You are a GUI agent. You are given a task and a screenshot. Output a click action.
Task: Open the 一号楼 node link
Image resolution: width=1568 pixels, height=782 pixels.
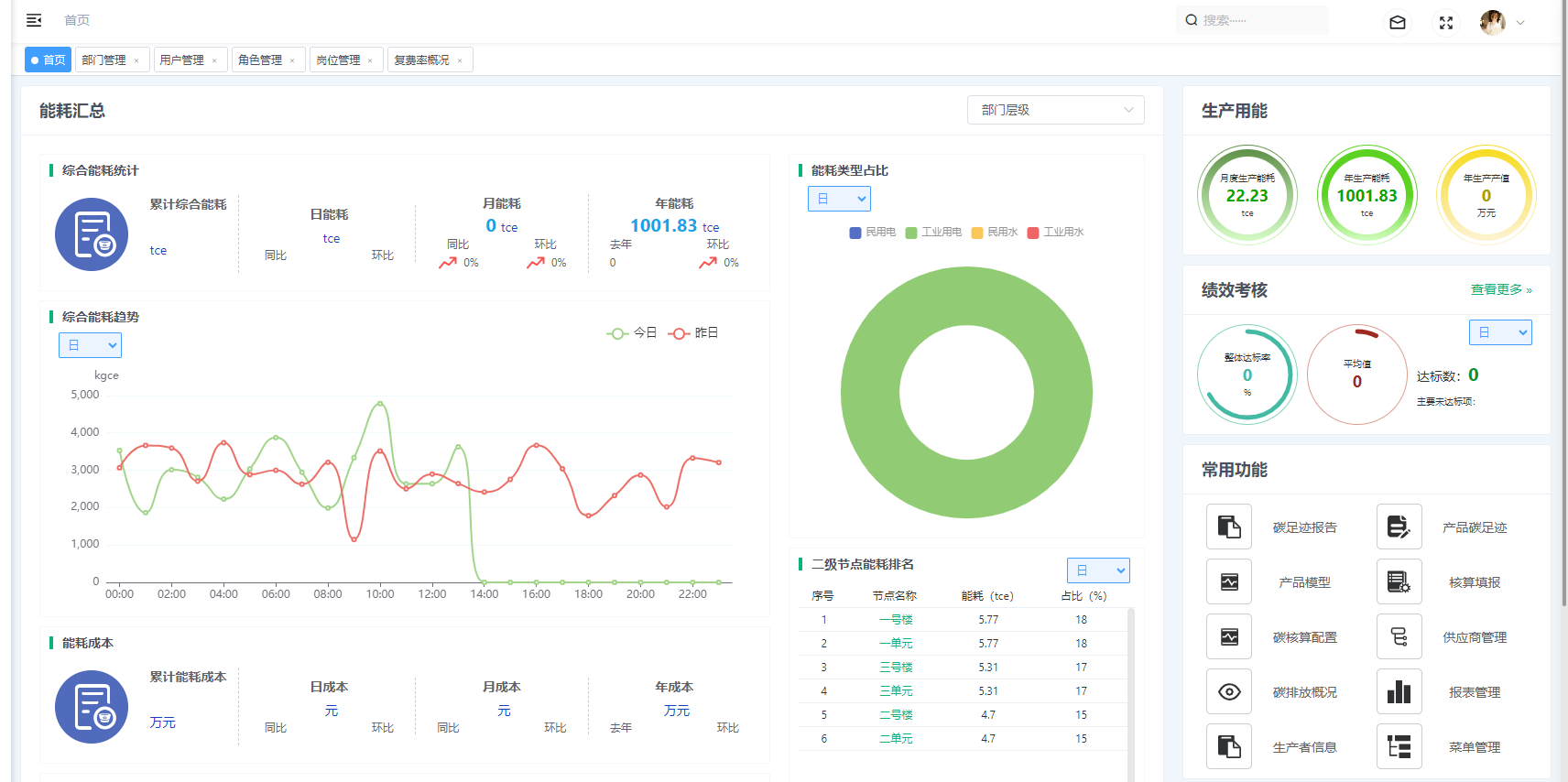click(x=896, y=620)
